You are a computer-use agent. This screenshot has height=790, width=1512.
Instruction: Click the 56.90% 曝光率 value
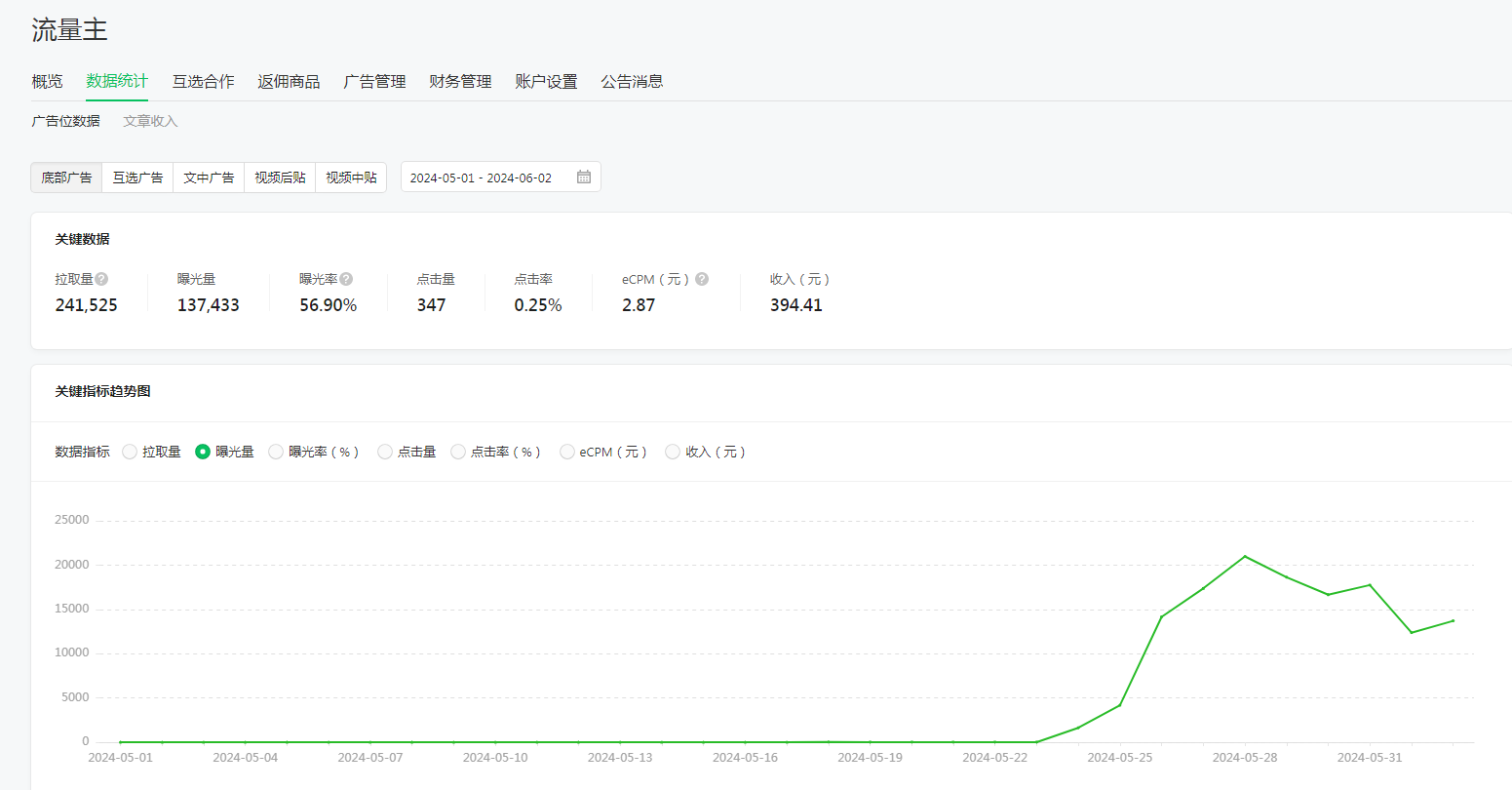tap(328, 305)
